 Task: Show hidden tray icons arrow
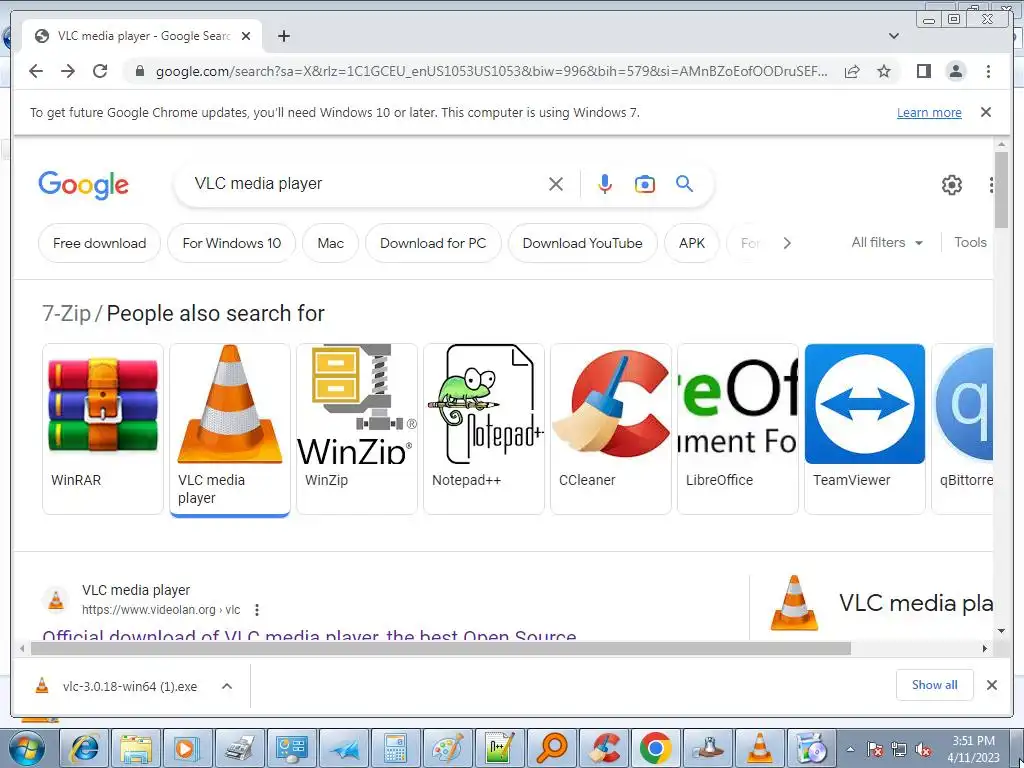click(850, 750)
